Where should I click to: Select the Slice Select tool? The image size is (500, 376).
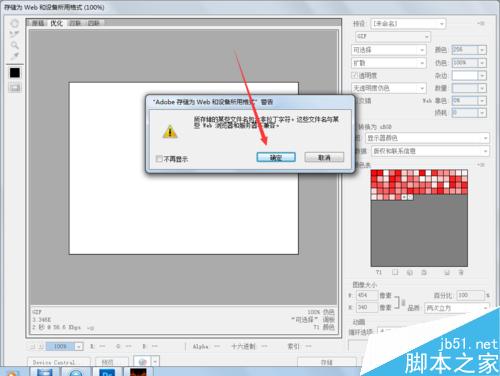(x=14, y=34)
